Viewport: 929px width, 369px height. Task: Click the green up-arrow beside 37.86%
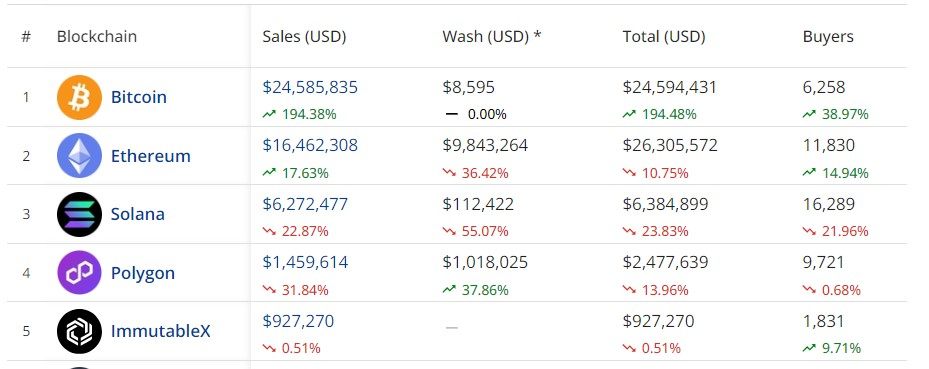pos(449,290)
